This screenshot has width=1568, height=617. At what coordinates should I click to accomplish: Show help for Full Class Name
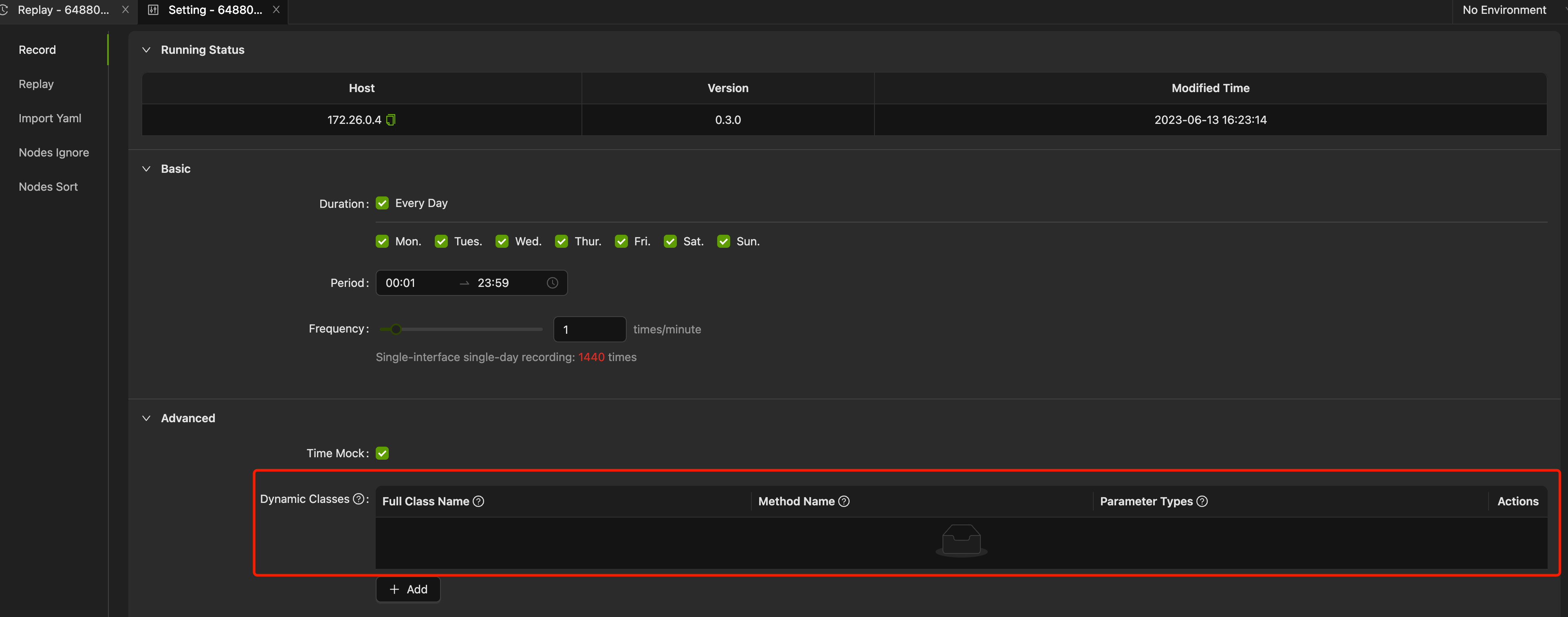pos(478,501)
